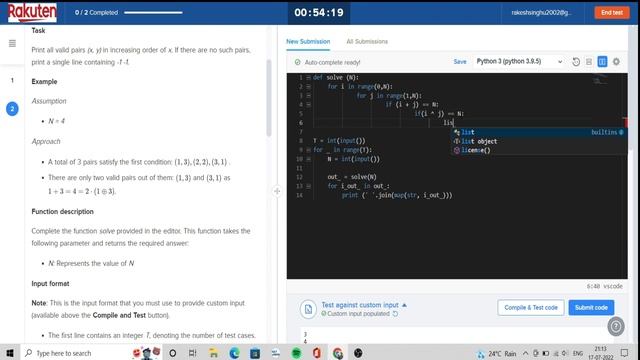Open the notification center icon
This screenshot has width=640, height=360.
pos(624,353)
